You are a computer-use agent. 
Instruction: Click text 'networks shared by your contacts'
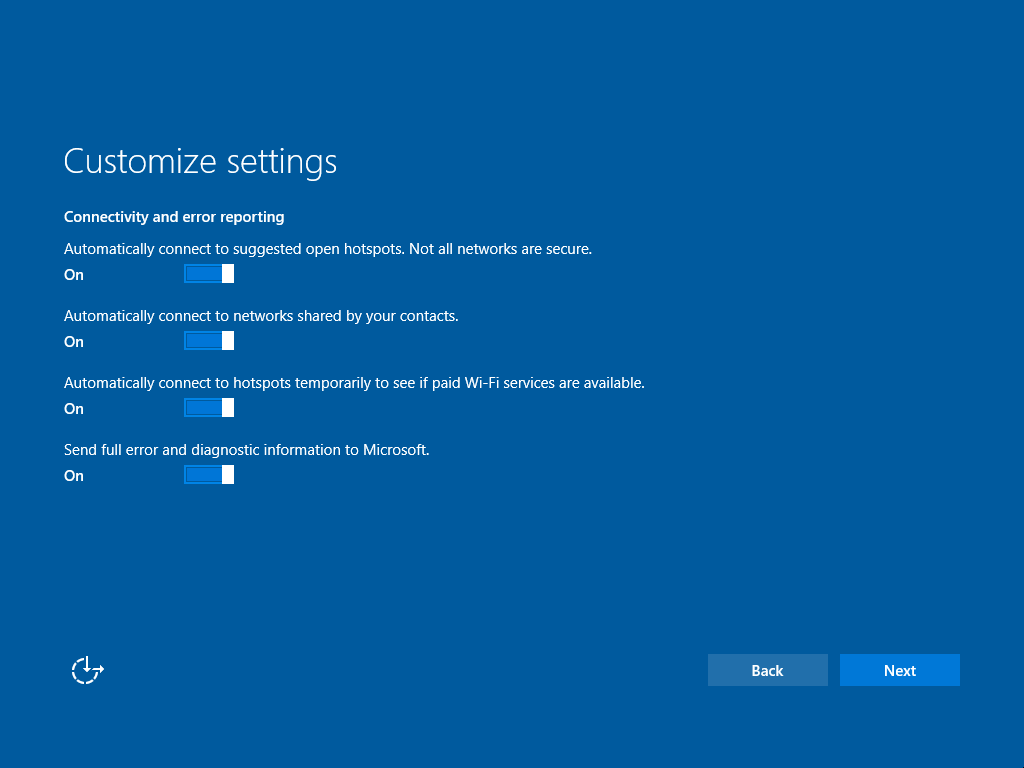click(345, 316)
